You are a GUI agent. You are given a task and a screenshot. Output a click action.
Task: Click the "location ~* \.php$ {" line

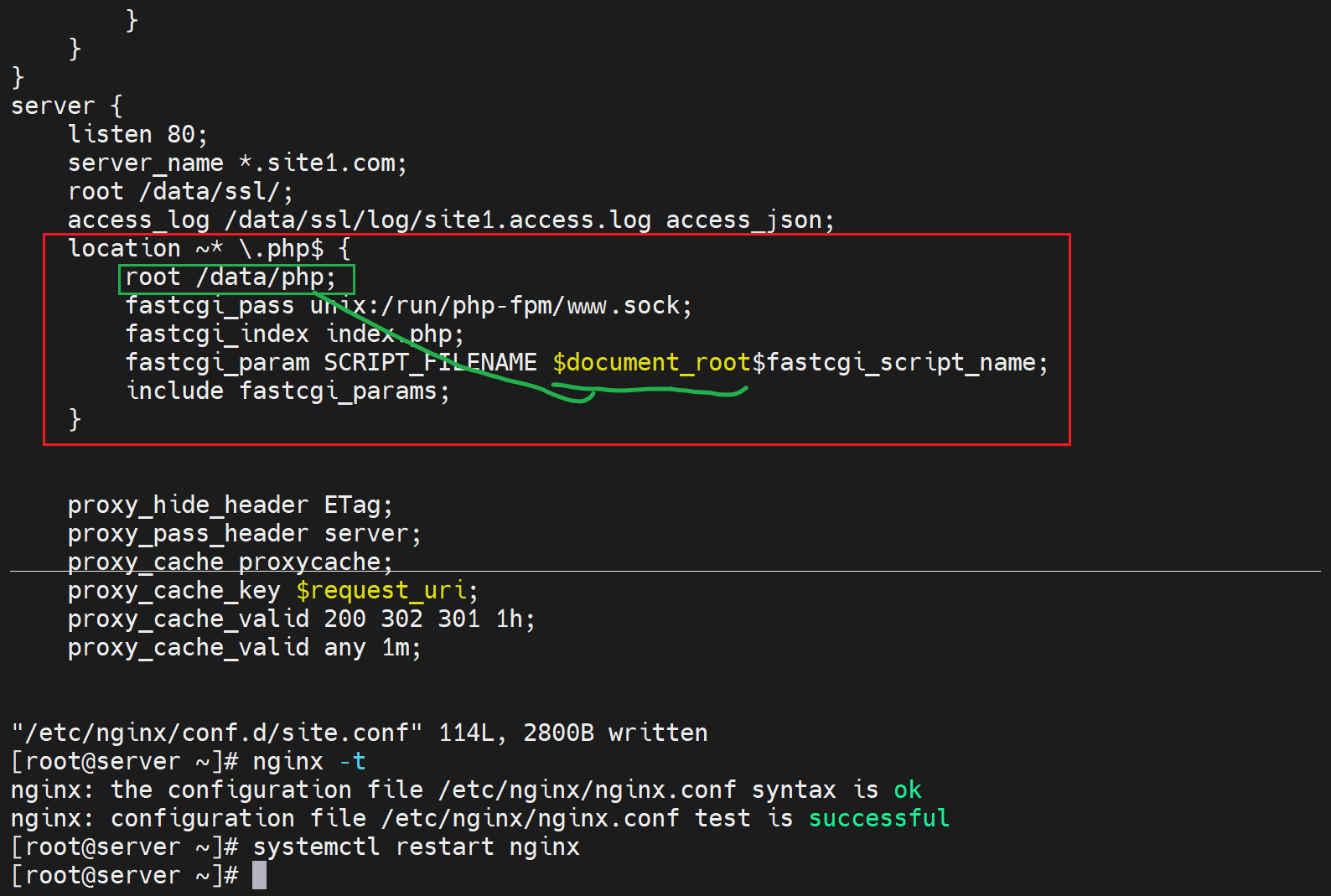209,249
